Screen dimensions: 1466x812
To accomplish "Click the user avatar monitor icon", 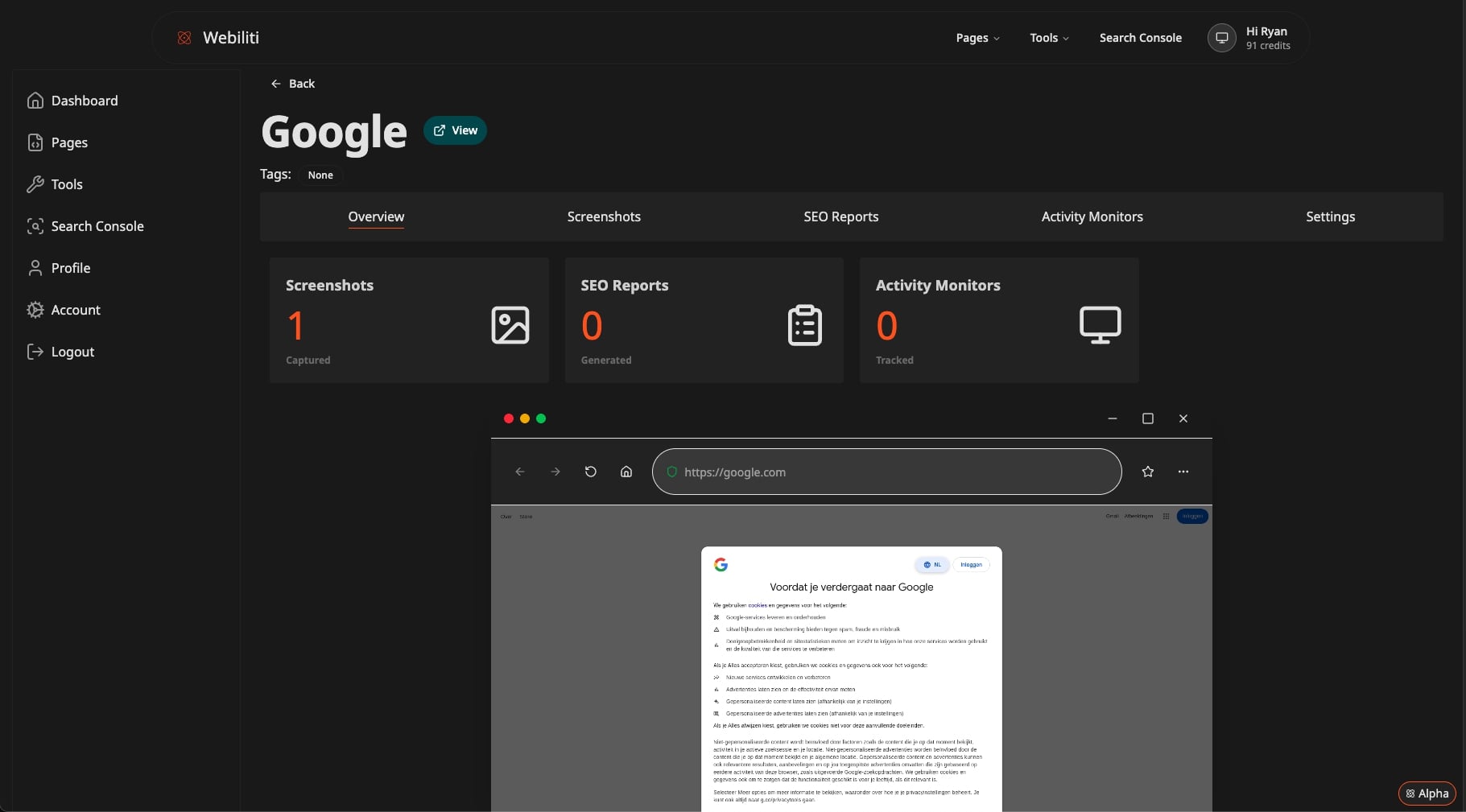I will 1221,38.
